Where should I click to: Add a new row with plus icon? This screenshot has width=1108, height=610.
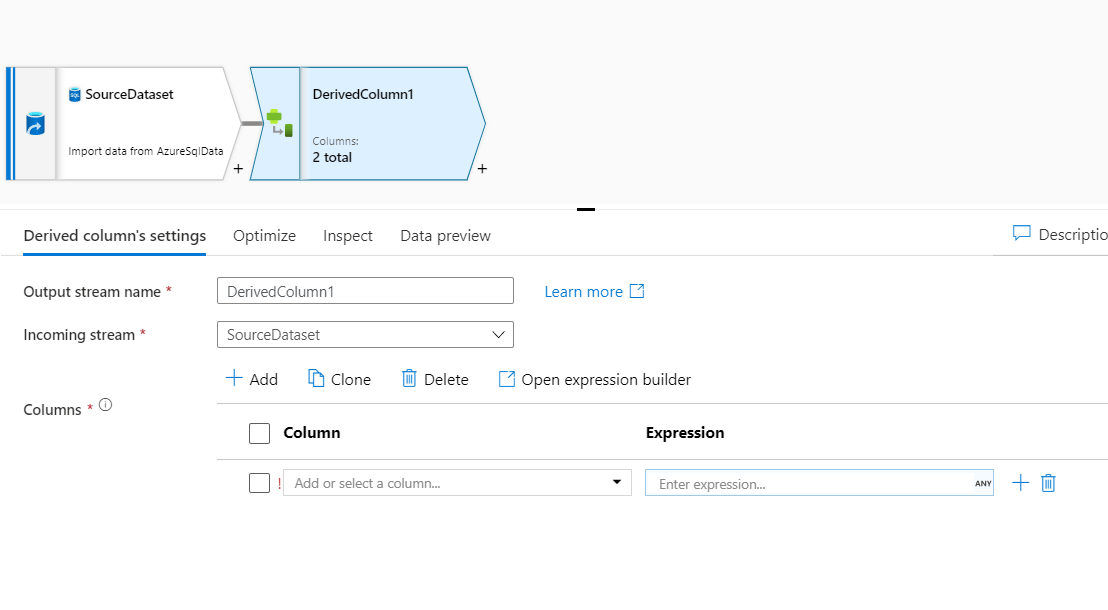(x=1020, y=484)
